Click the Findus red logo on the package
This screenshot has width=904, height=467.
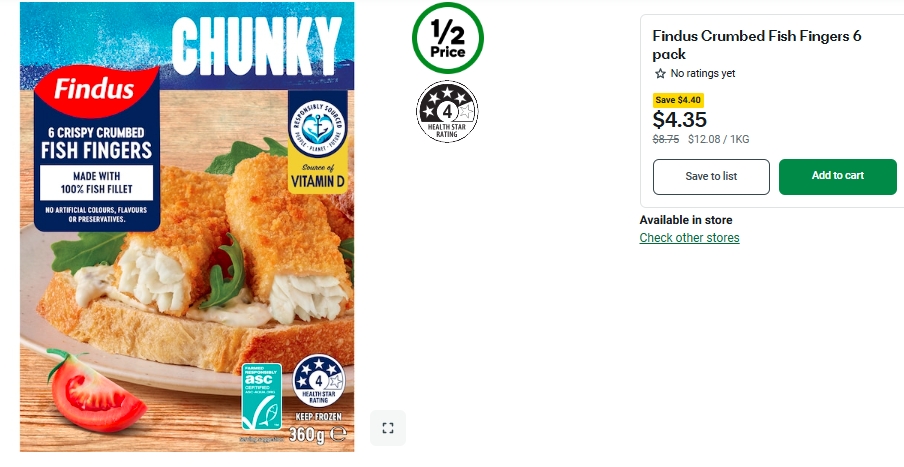click(96, 90)
